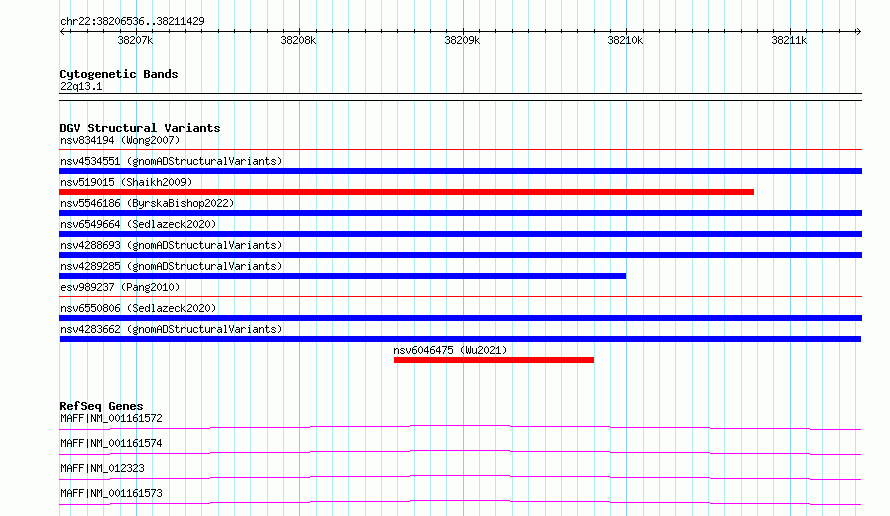This screenshot has height=516, width=890.
Task: Click the 38209k ruler tick label
Action: tap(462, 40)
